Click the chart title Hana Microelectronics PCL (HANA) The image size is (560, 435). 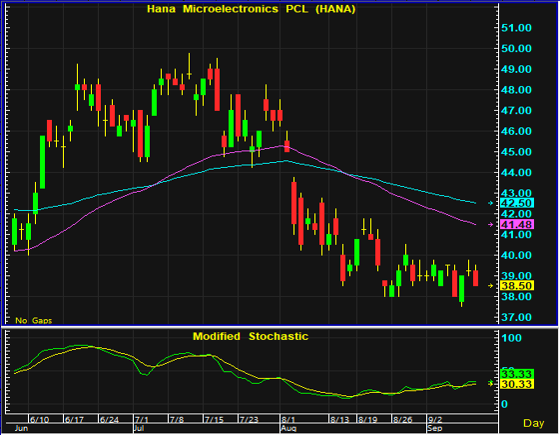click(251, 9)
